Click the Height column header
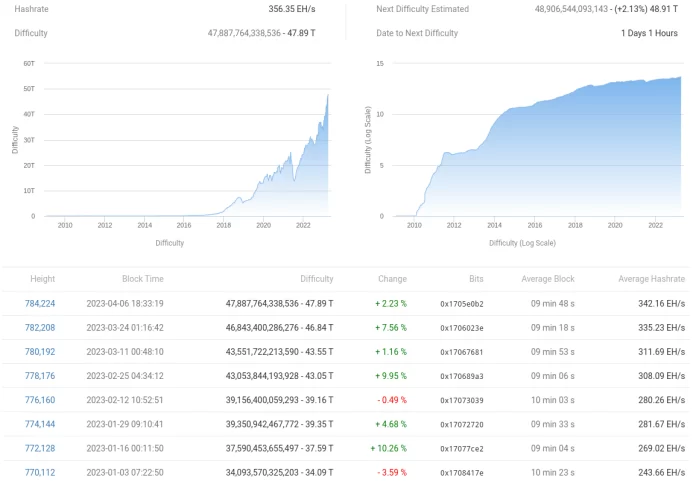This screenshot has height=484, width=696. point(42,279)
